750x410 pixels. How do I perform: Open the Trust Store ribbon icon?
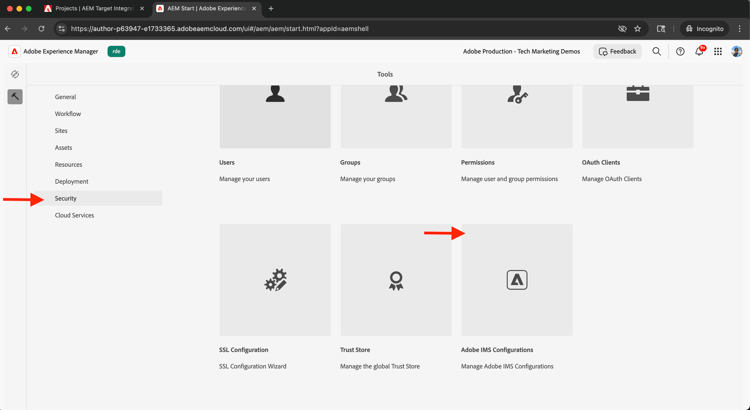pos(396,280)
